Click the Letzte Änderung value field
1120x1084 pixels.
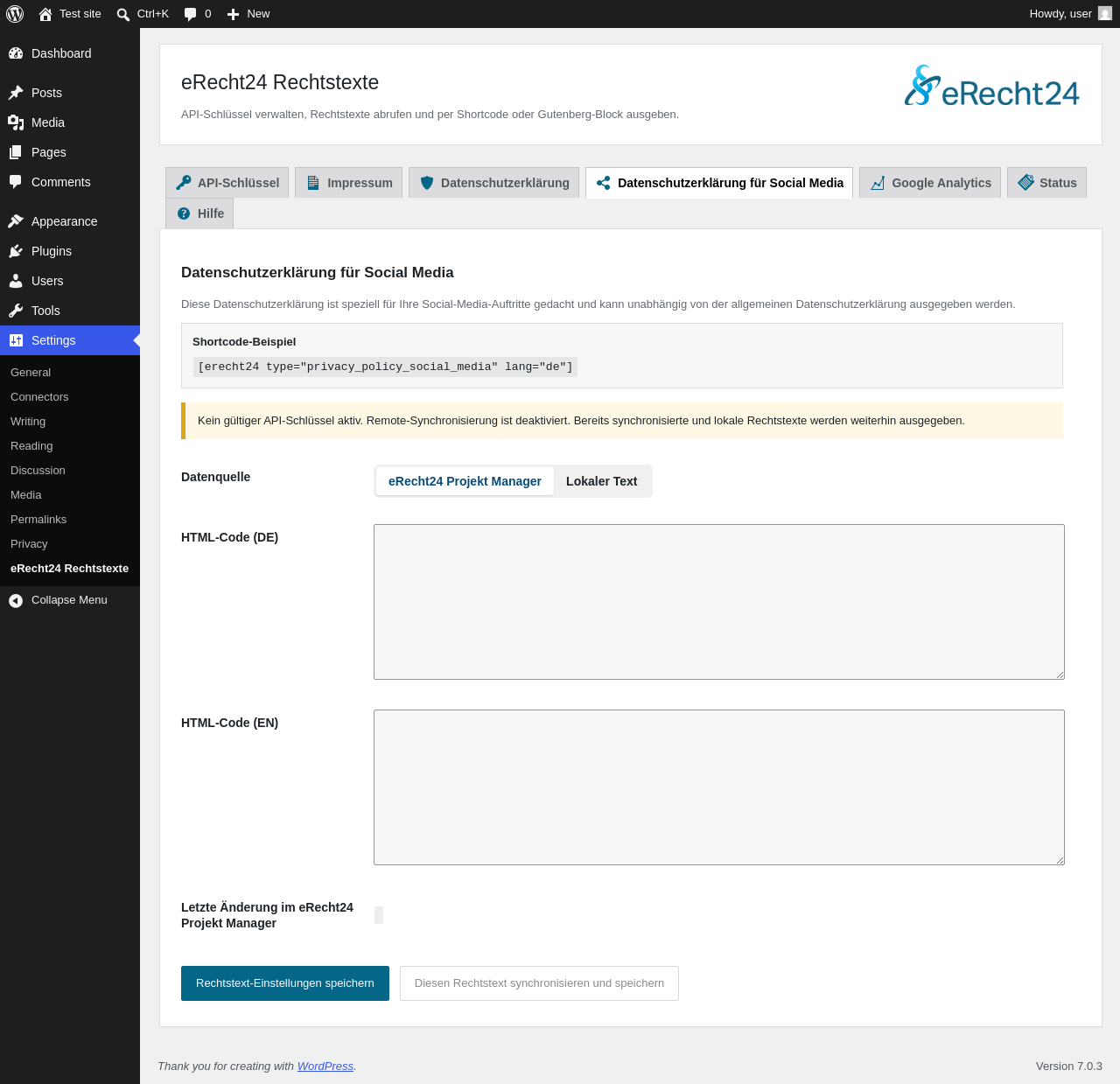click(379, 915)
